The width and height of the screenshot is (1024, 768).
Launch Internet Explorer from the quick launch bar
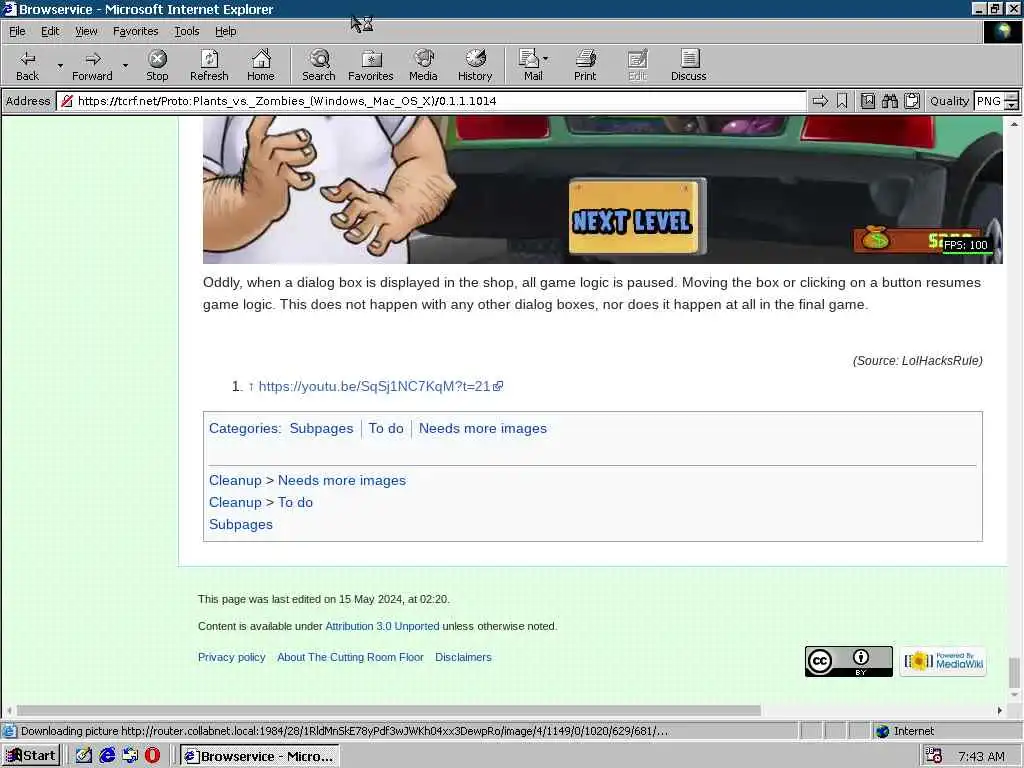pos(107,756)
